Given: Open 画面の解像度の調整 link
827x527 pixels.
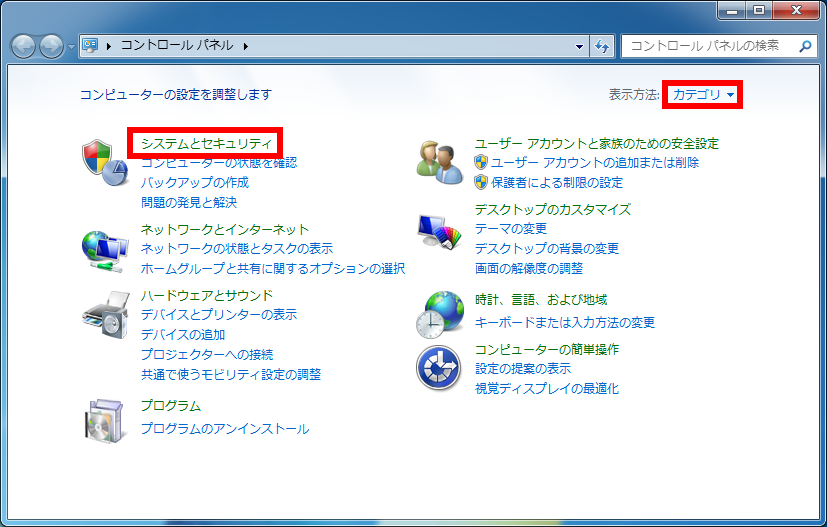Looking at the screenshot, I should pyautogui.click(x=529, y=269).
